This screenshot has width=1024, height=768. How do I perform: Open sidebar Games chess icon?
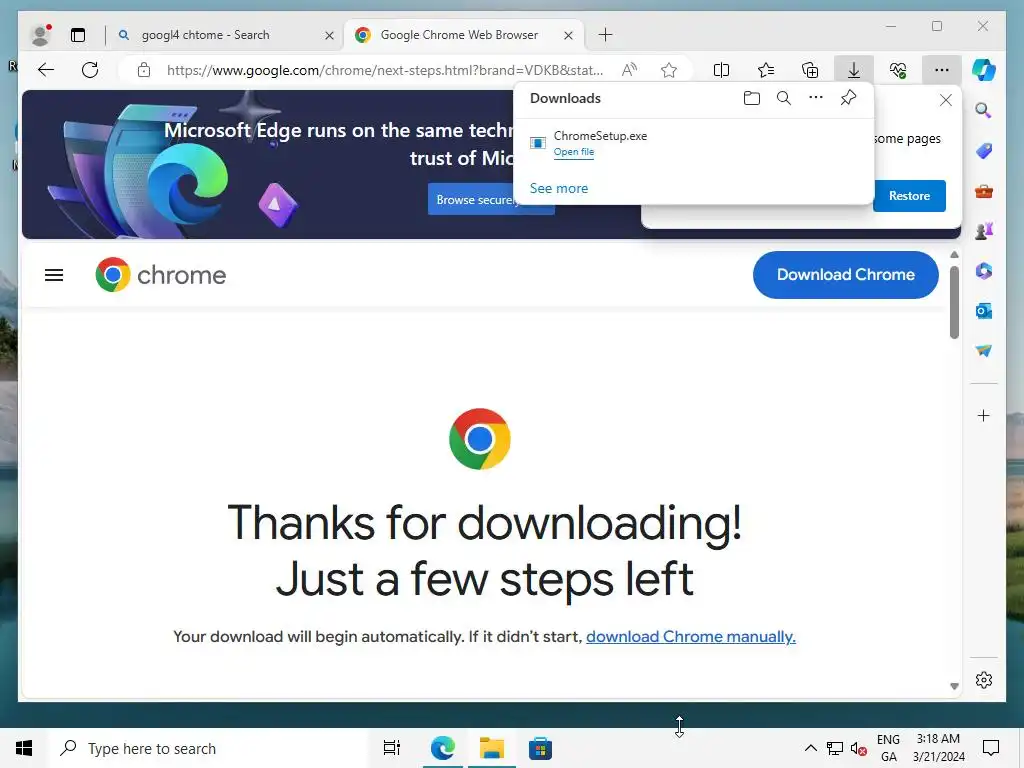[x=984, y=231]
